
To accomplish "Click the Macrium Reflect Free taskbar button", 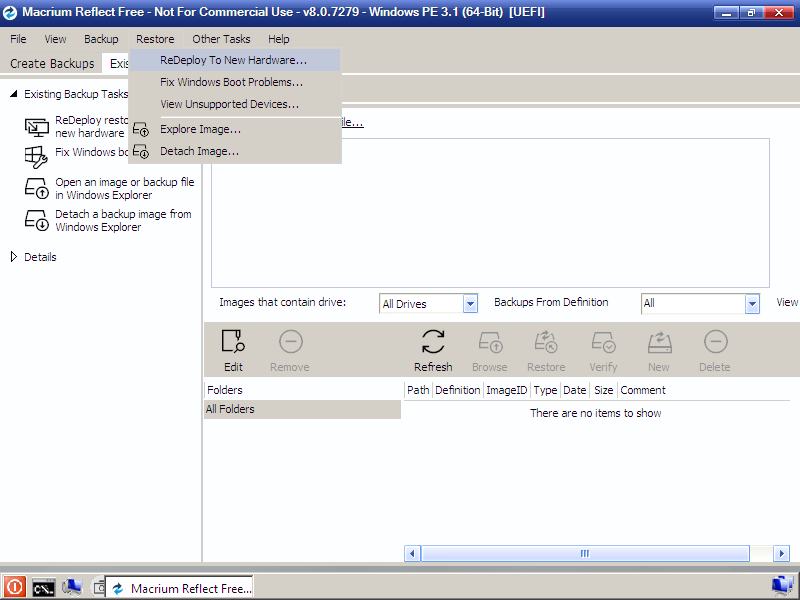I will coord(179,588).
